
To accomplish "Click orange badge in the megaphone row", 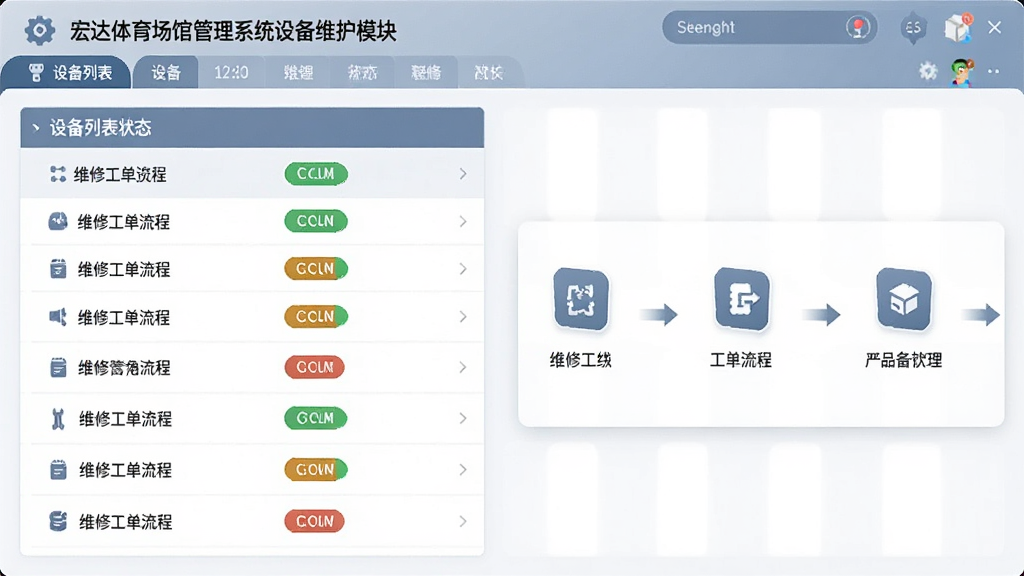I will (316, 316).
